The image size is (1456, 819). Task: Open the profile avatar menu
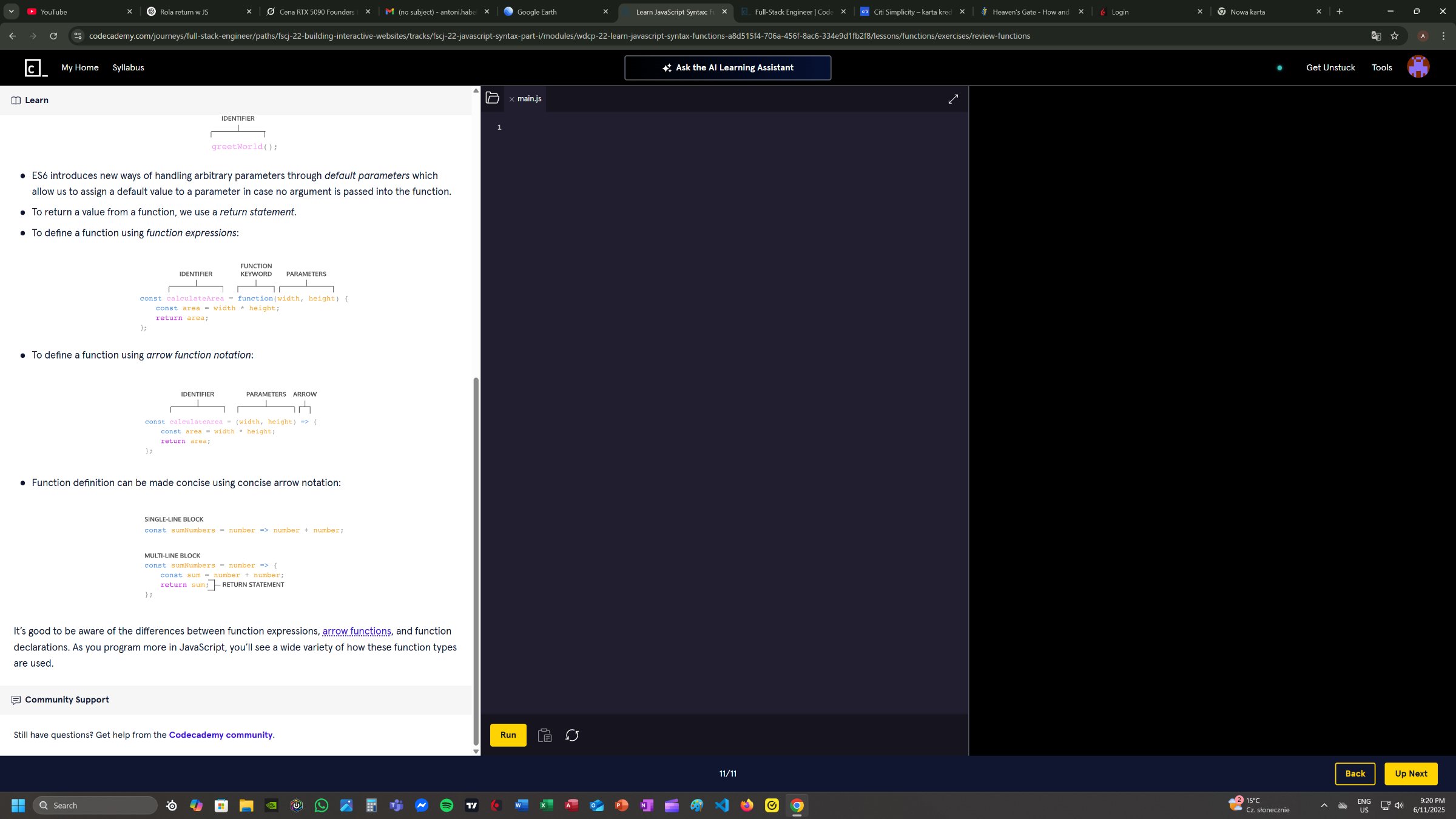(1418, 67)
